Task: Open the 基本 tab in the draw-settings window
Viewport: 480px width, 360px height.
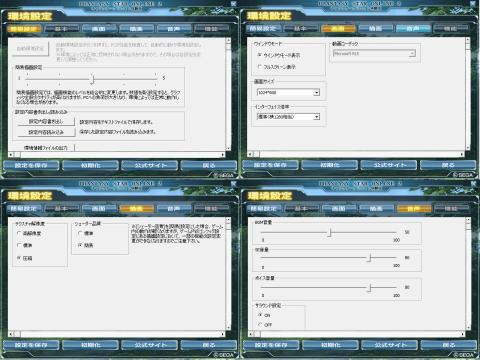Action: (61, 209)
